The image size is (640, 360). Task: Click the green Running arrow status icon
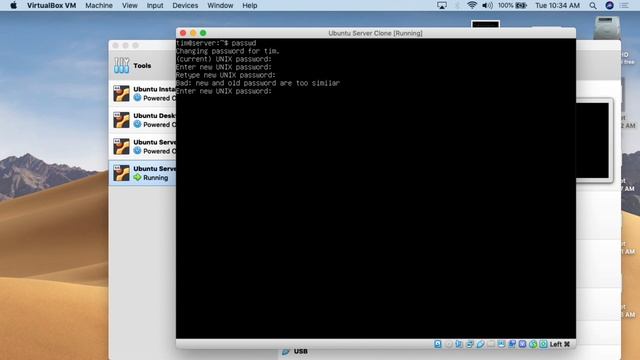[x=138, y=178]
